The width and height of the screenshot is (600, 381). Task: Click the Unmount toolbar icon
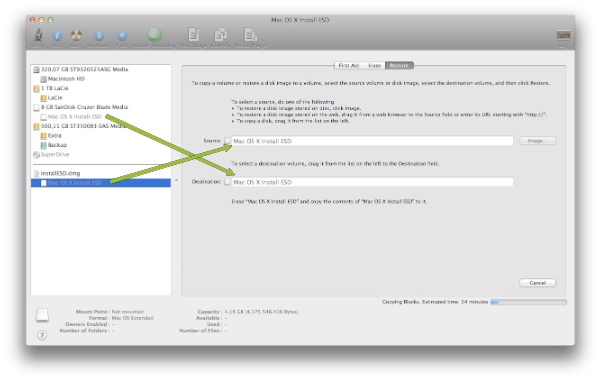99,36
